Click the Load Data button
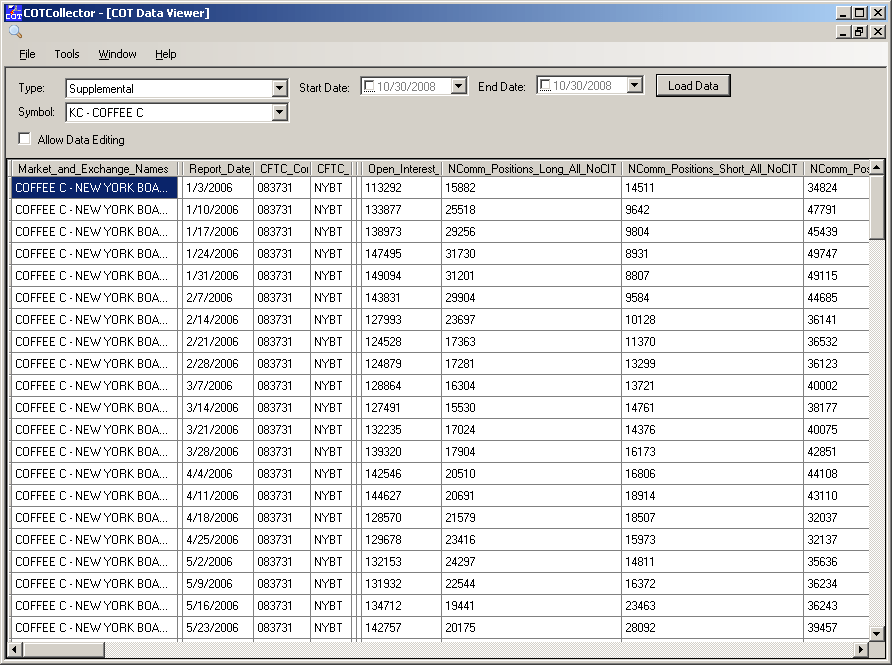The height and width of the screenshot is (665, 892). coord(693,86)
